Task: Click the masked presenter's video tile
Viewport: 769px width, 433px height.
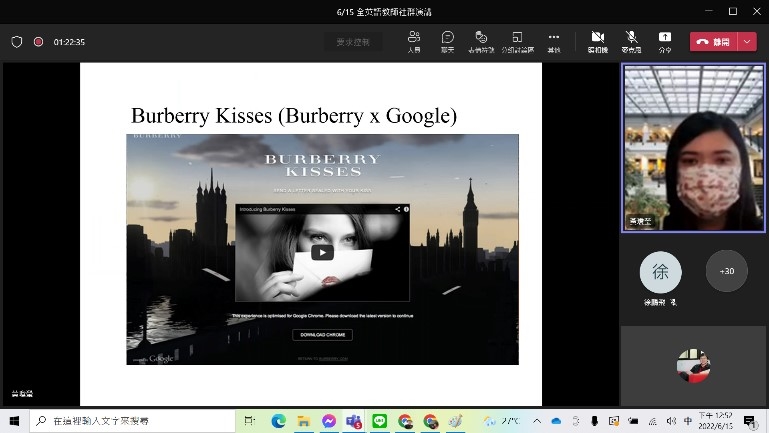Action: pos(693,148)
